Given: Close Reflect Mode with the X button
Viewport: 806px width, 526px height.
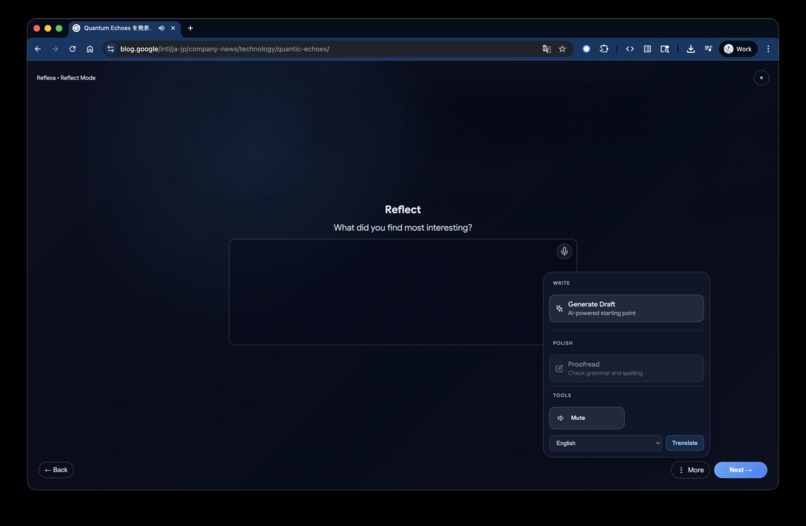Looking at the screenshot, I should pyautogui.click(x=761, y=78).
